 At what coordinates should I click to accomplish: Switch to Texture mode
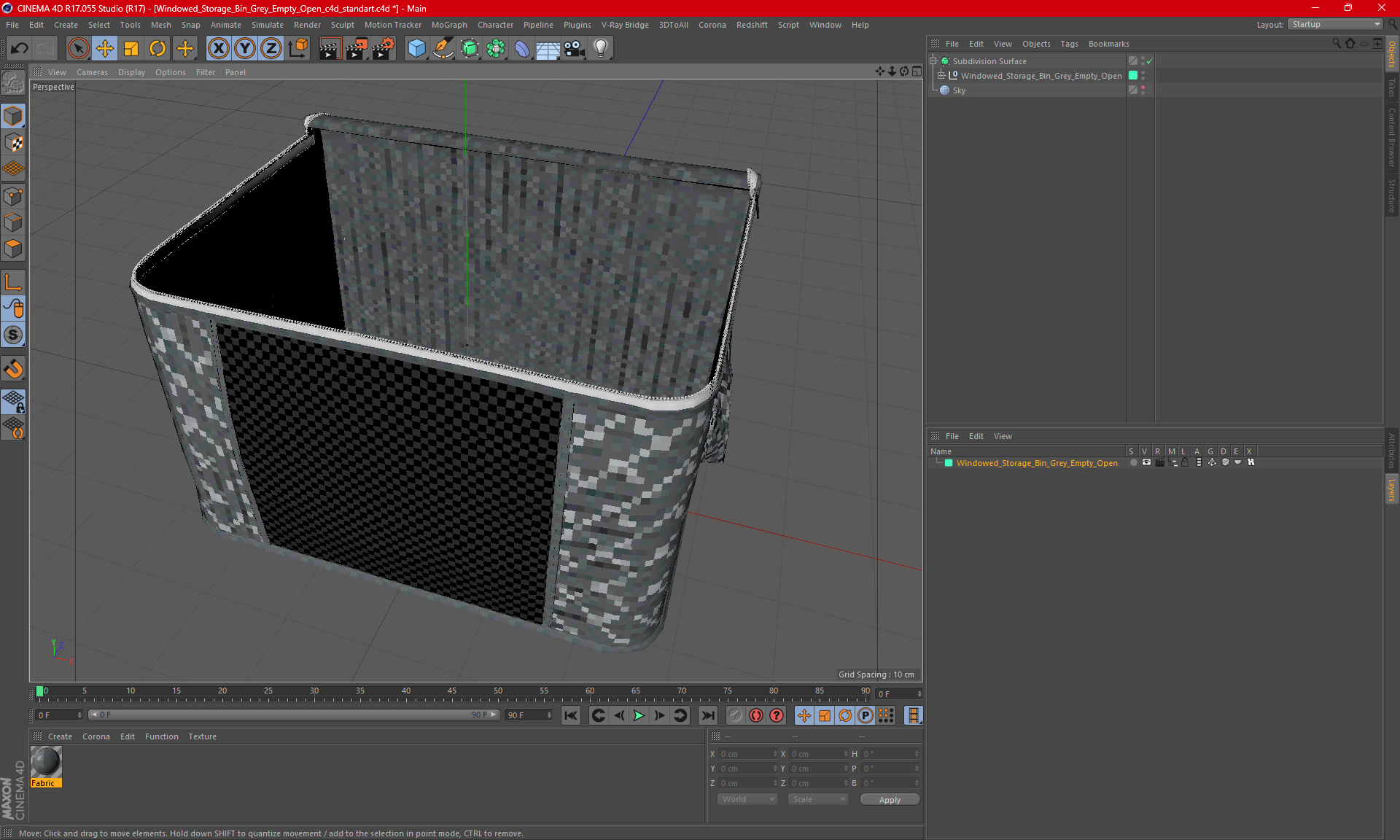pyautogui.click(x=14, y=143)
